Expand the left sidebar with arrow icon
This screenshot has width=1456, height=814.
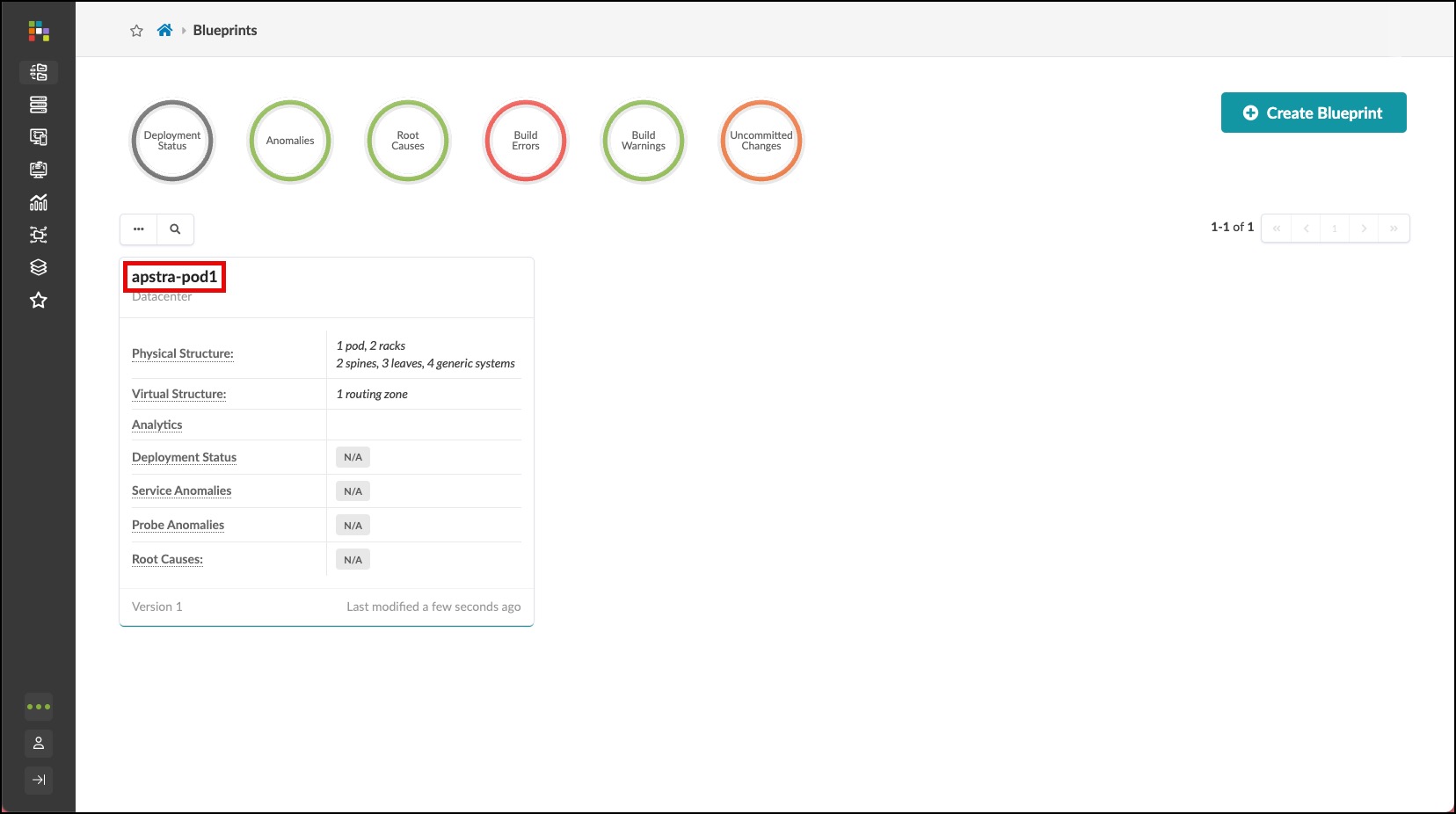click(39, 780)
